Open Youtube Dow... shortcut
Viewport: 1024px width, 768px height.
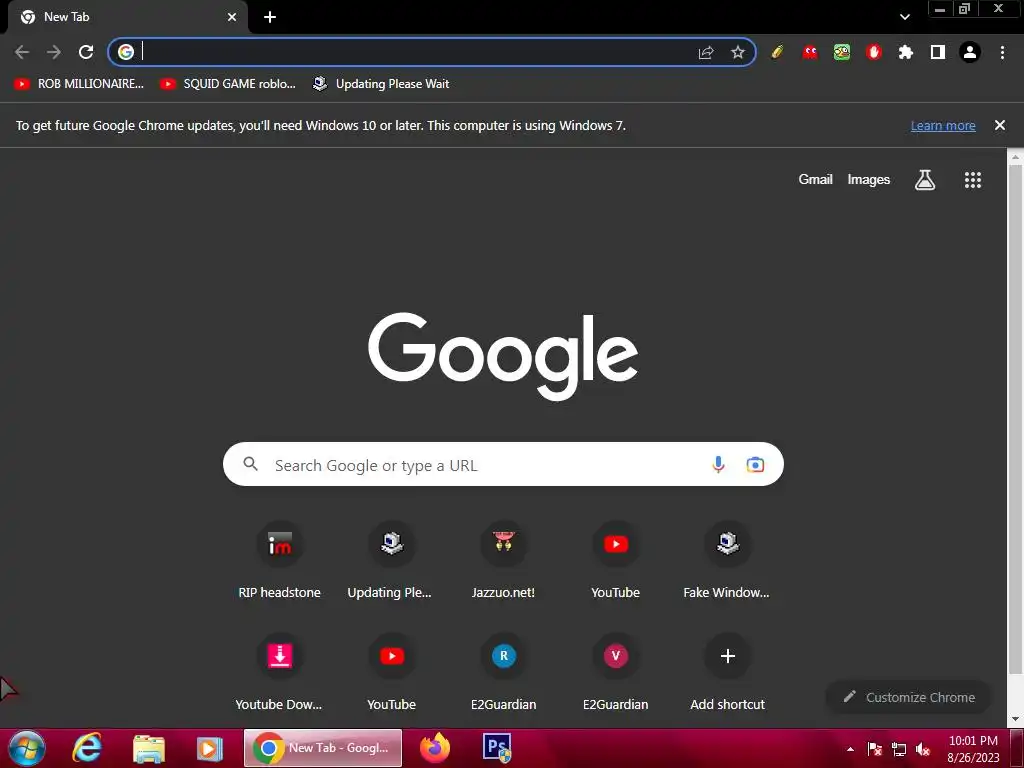coord(280,674)
